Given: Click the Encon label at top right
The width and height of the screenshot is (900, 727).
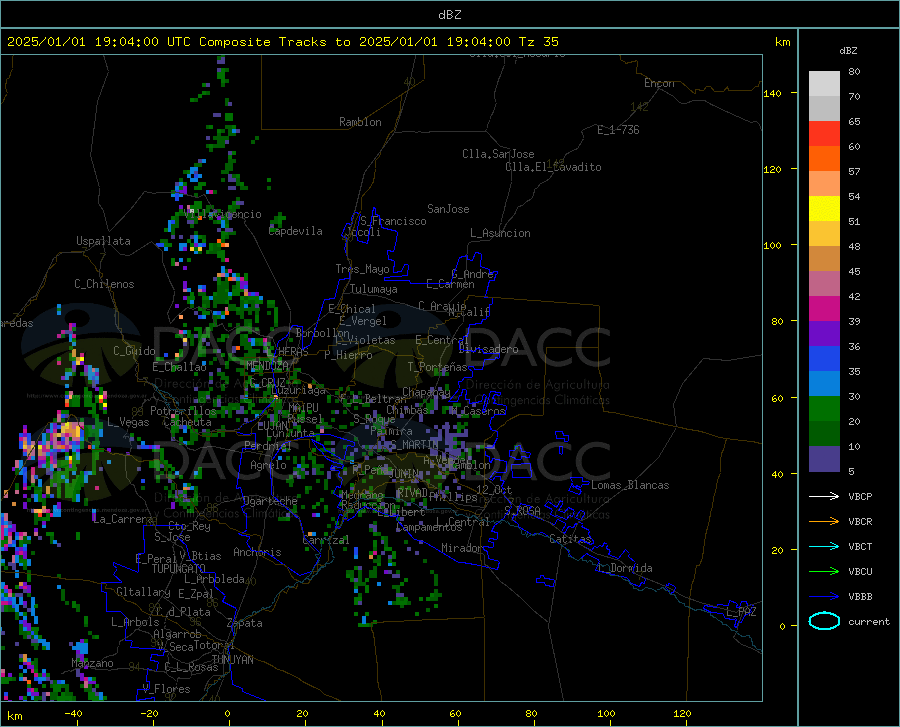Looking at the screenshot, I should click(659, 83).
